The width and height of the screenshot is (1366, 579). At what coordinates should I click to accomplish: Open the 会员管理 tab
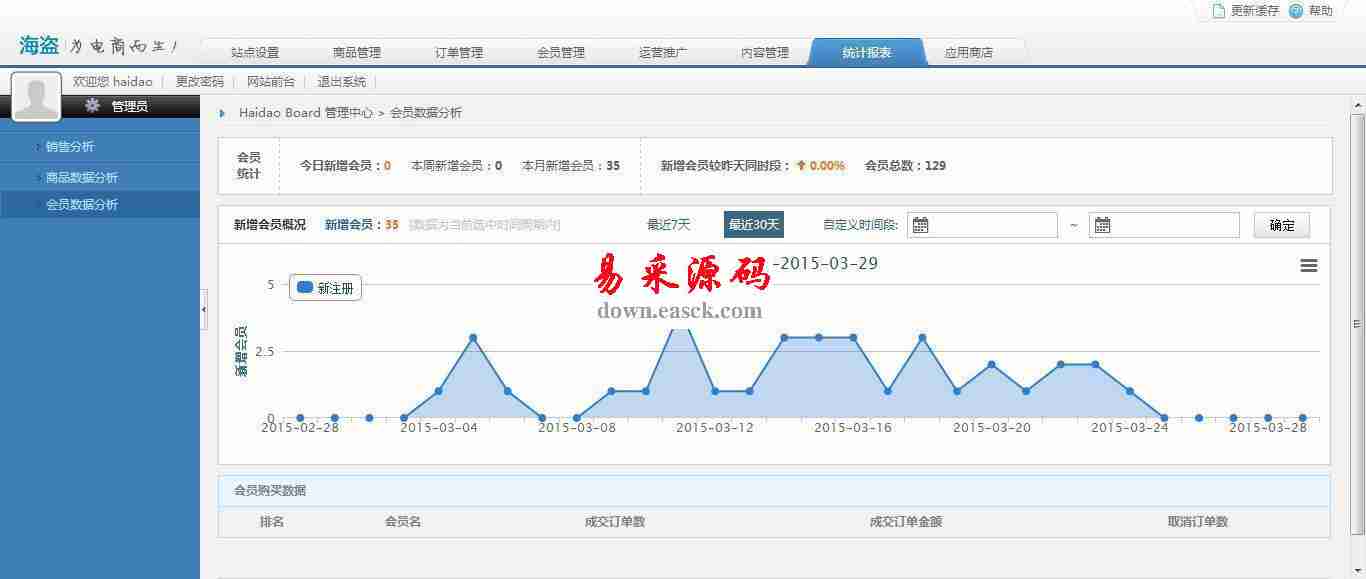(561, 53)
